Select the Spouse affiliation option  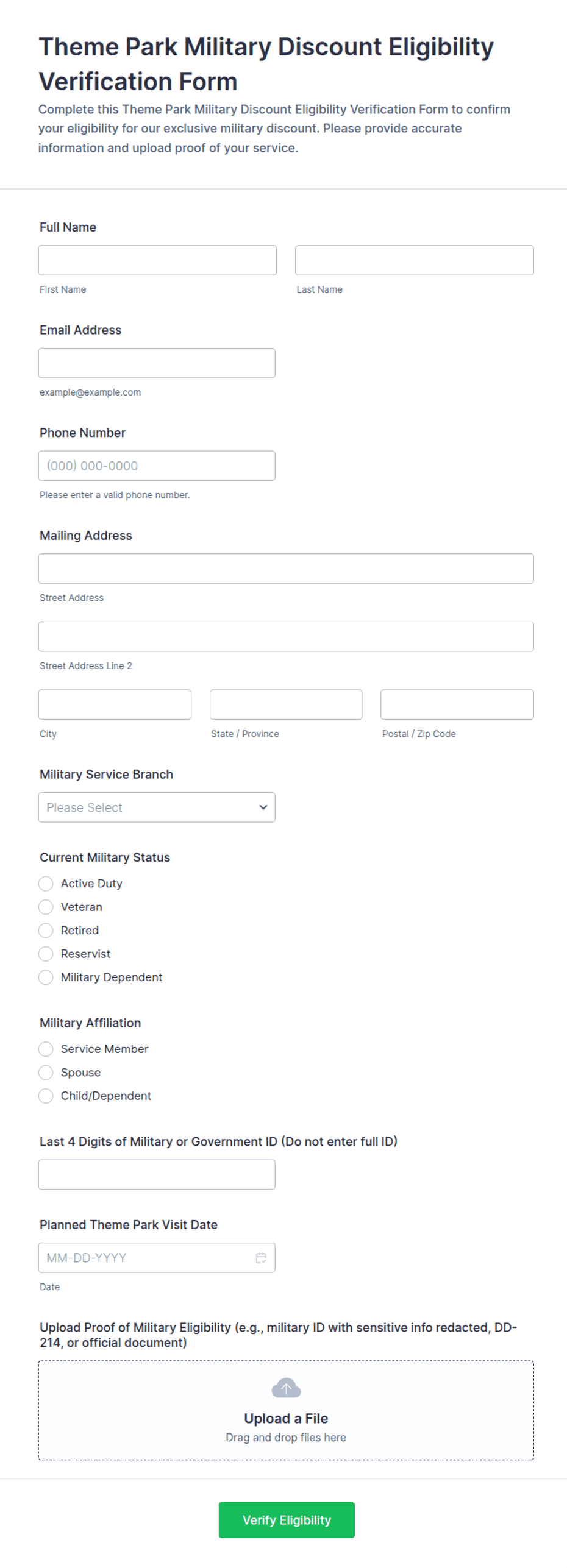[46, 1072]
